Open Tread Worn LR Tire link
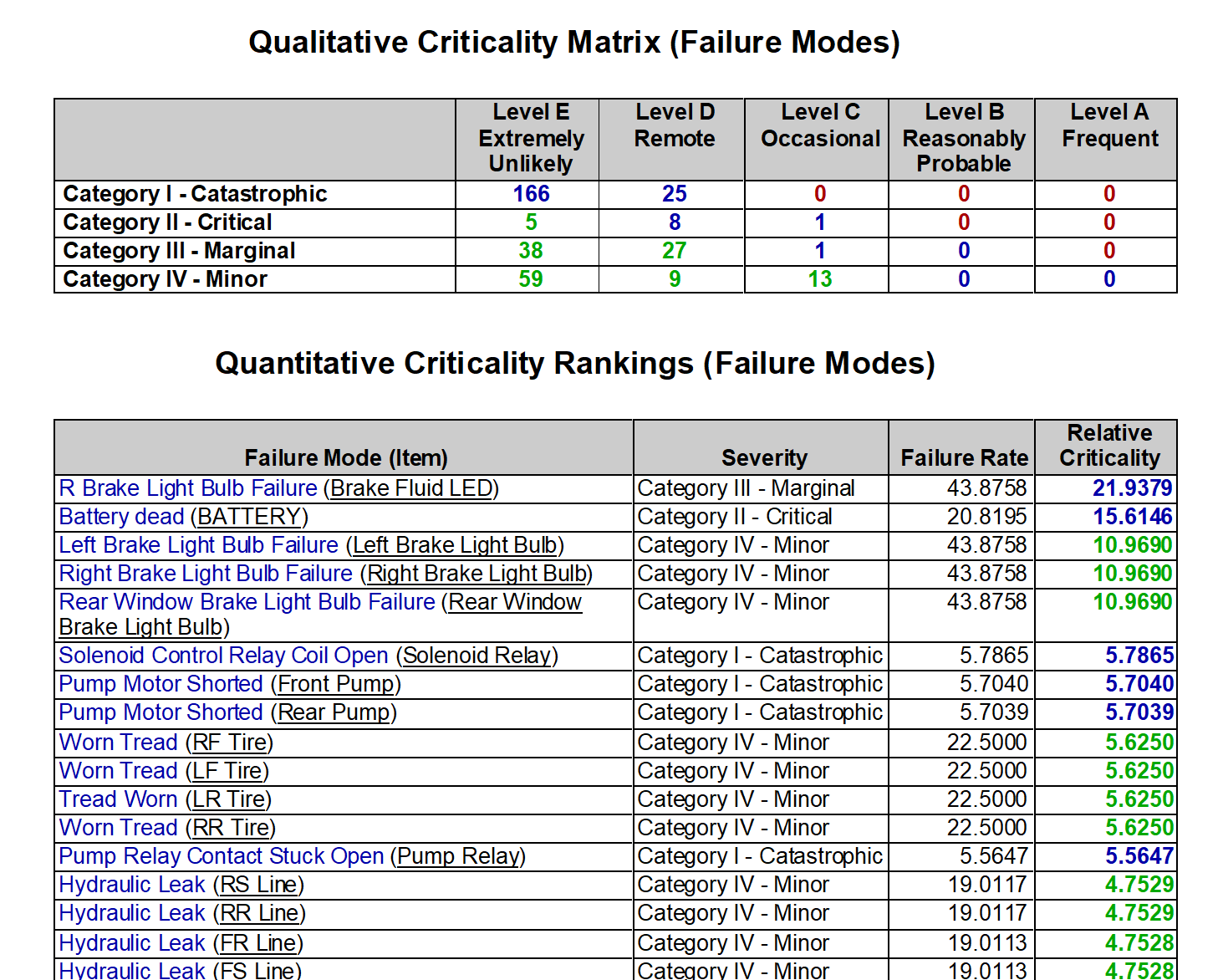Image resolution: width=1223 pixels, height=980 pixels. tap(119, 799)
